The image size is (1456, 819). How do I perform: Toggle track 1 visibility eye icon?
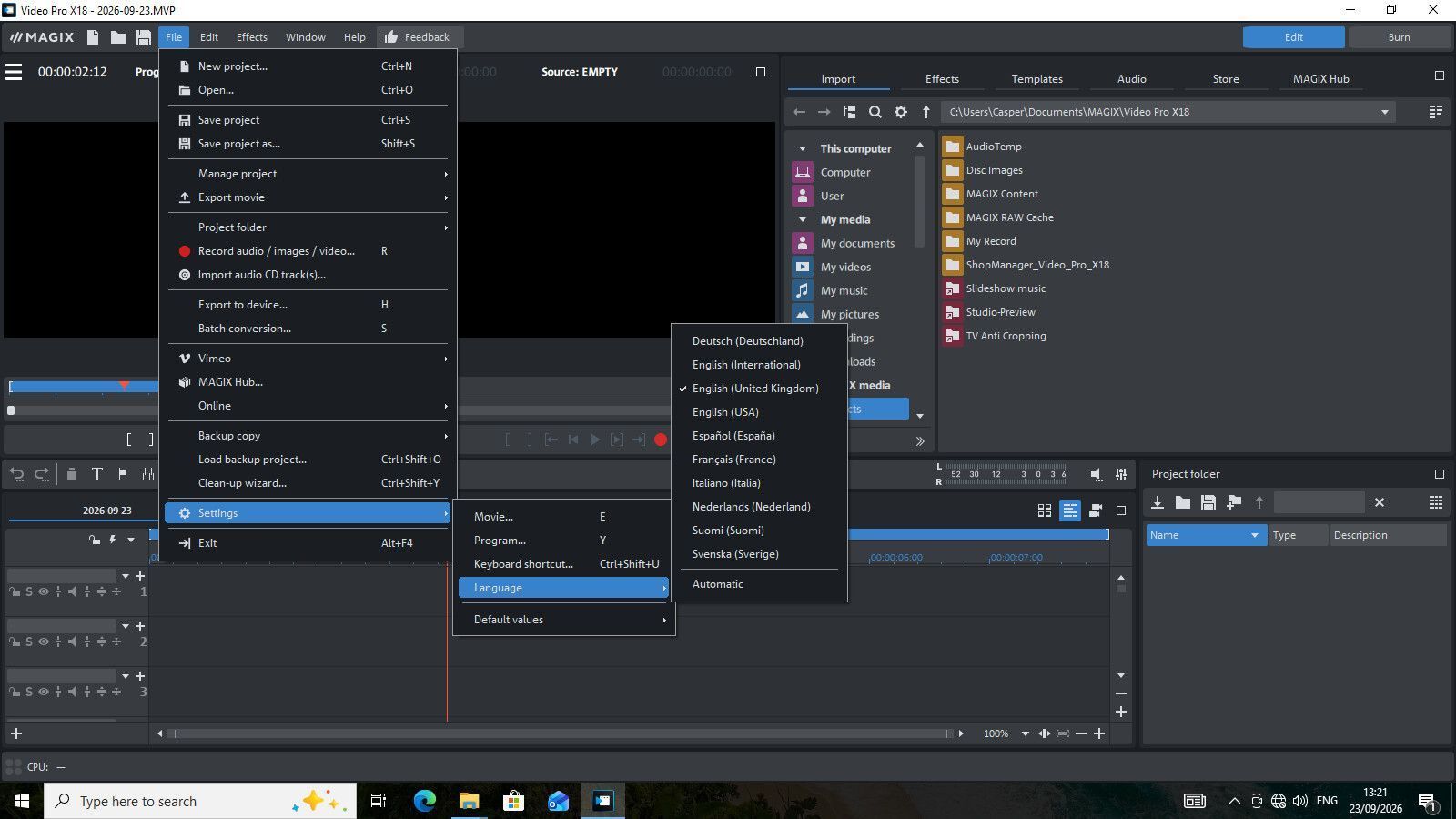pos(43,591)
